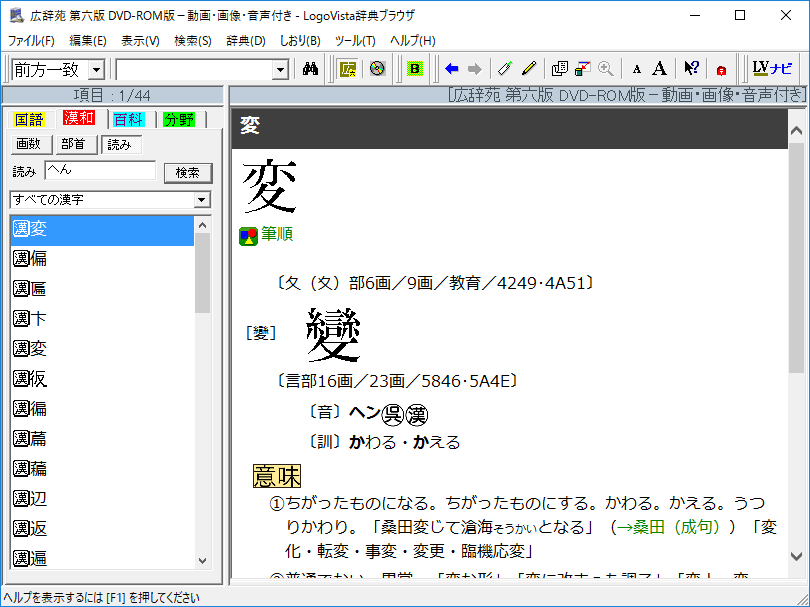Open the すべての漢字 filter dropdown
The height and width of the screenshot is (607, 810).
point(202,200)
